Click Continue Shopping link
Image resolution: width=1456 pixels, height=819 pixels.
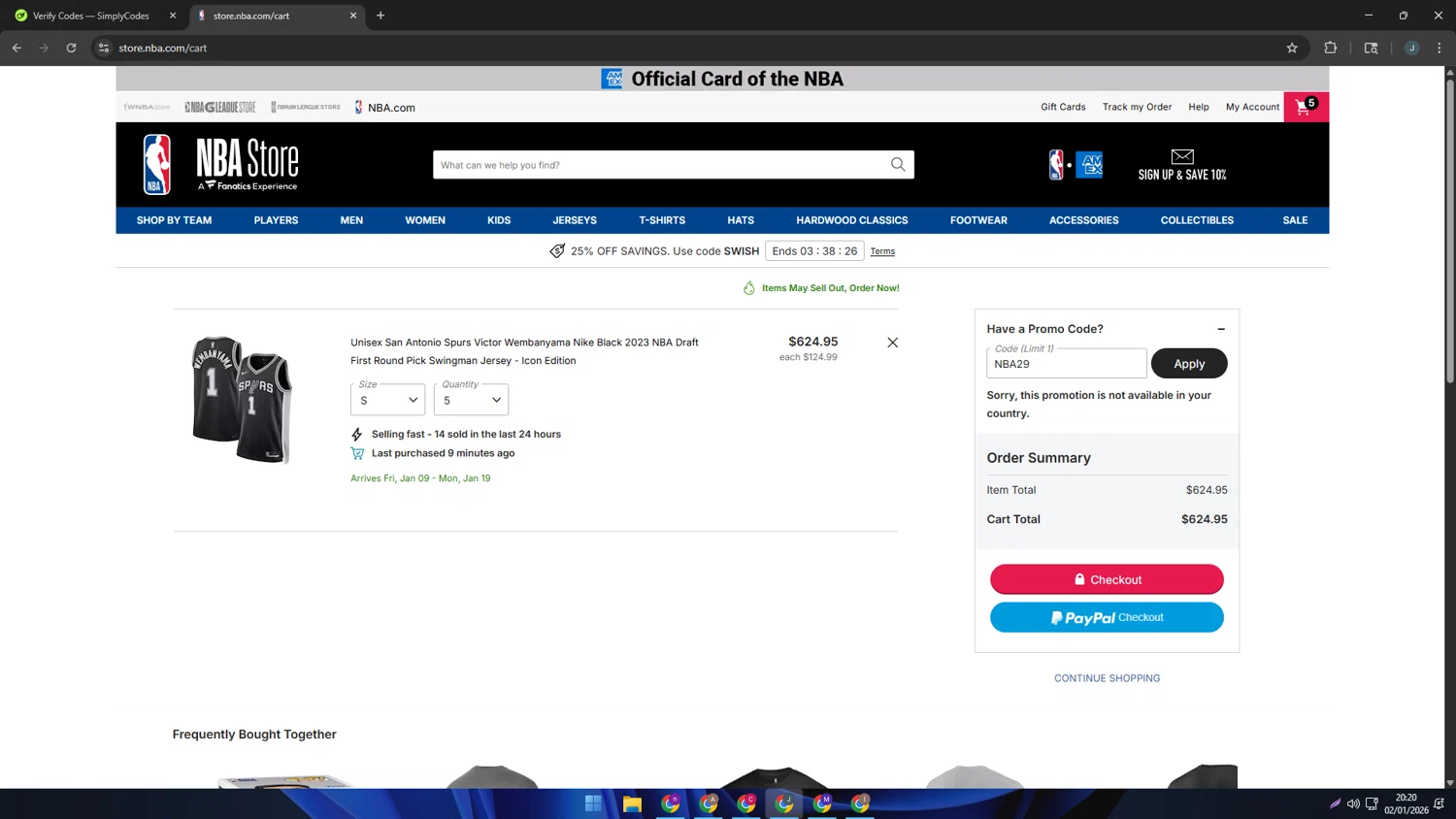(x=1107, y=678)
